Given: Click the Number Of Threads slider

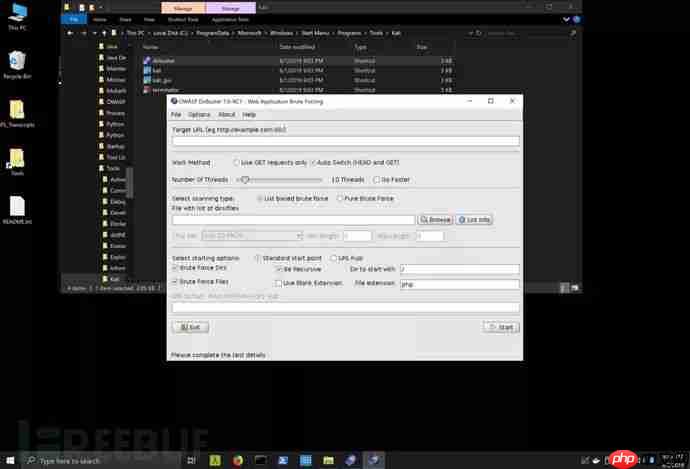Looking at the screenshot, I should [x=279, y=180].
